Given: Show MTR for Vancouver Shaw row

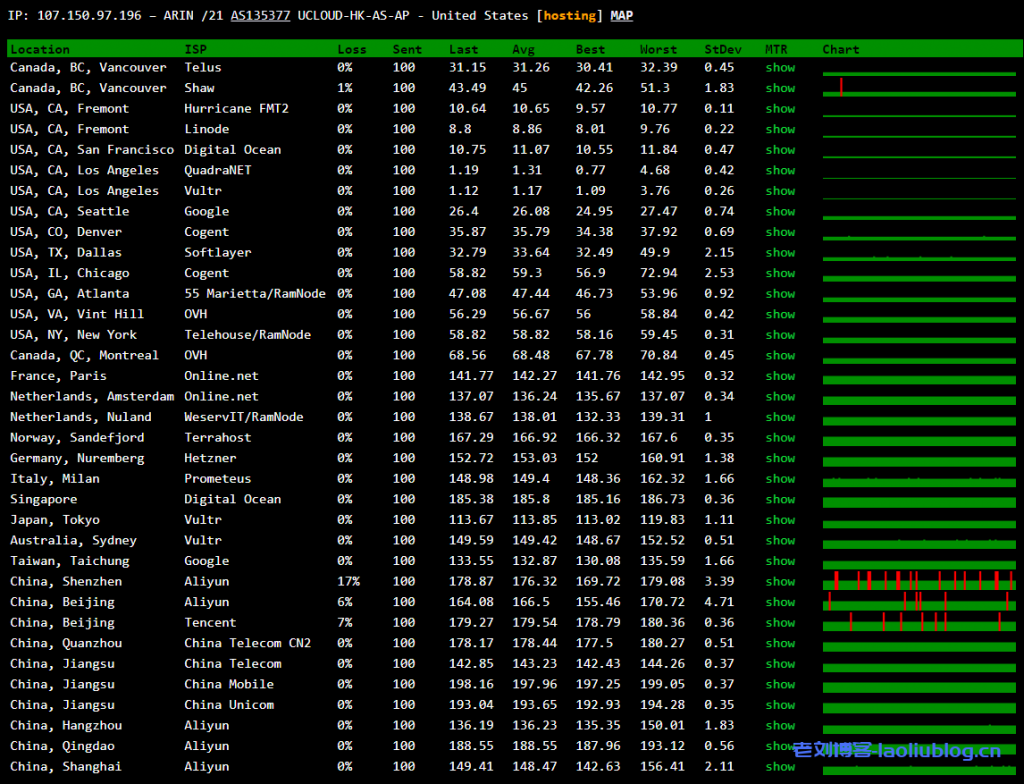Looking at the screenshot, I should pyautogui.click(x=780, y=88).
